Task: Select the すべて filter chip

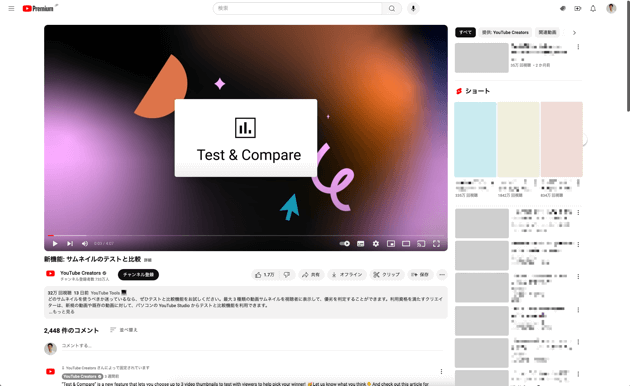Action: [x=465, y=33]
